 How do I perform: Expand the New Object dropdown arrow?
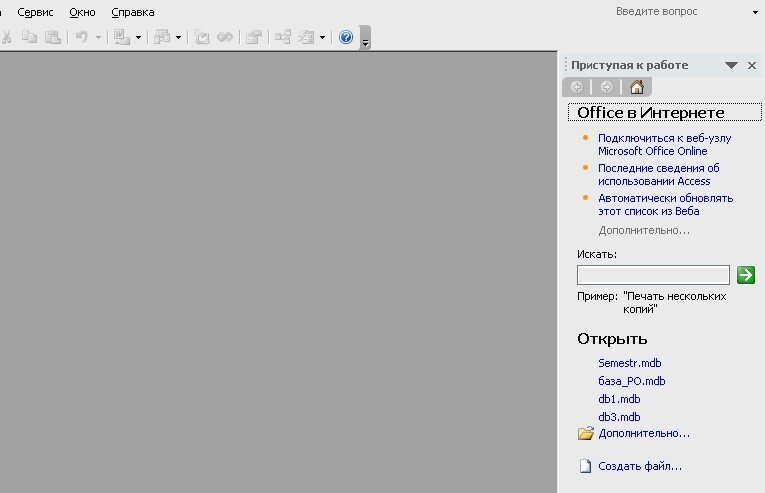point(322,37)
